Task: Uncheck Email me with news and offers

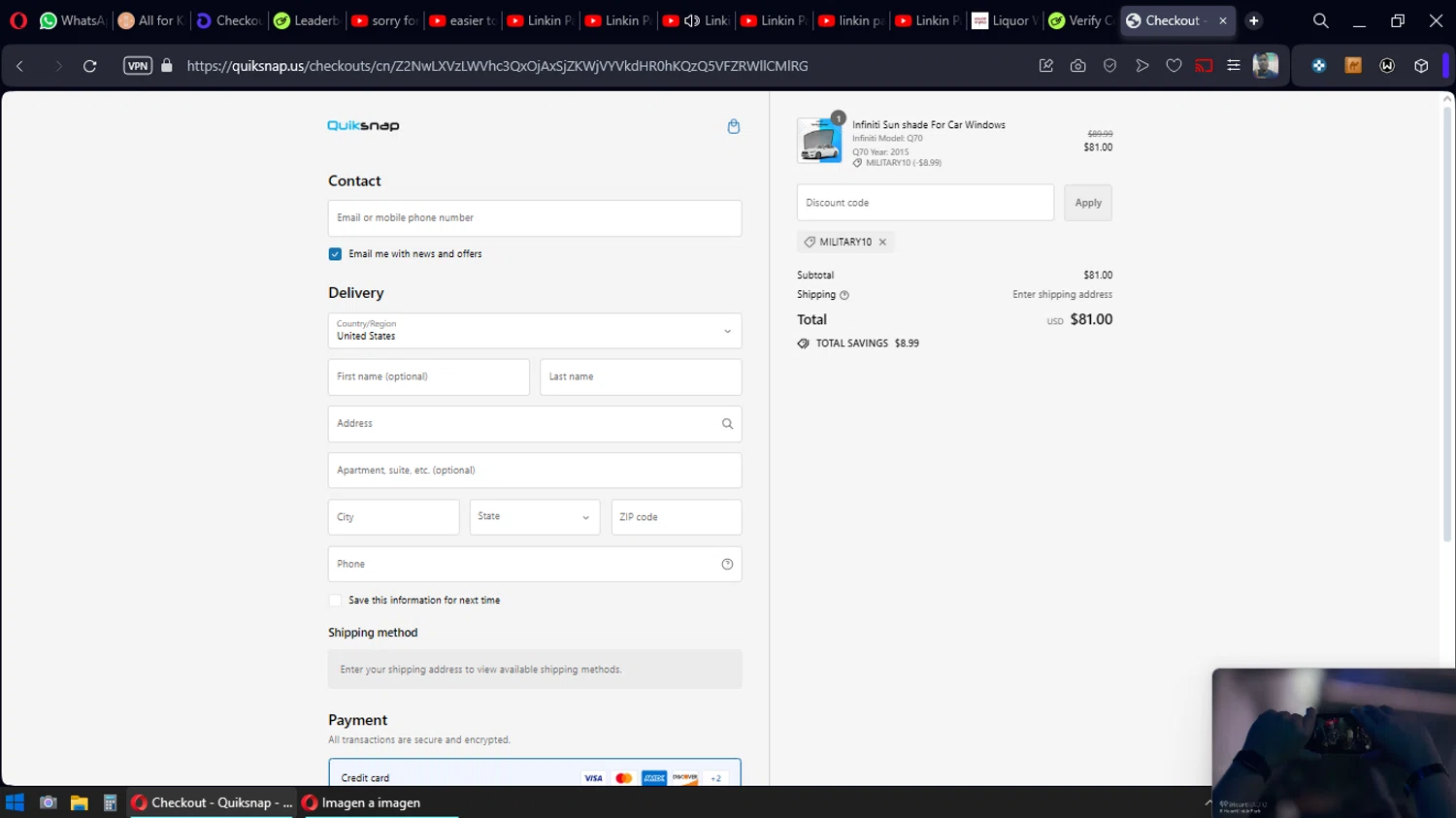Action: point(335,254)
